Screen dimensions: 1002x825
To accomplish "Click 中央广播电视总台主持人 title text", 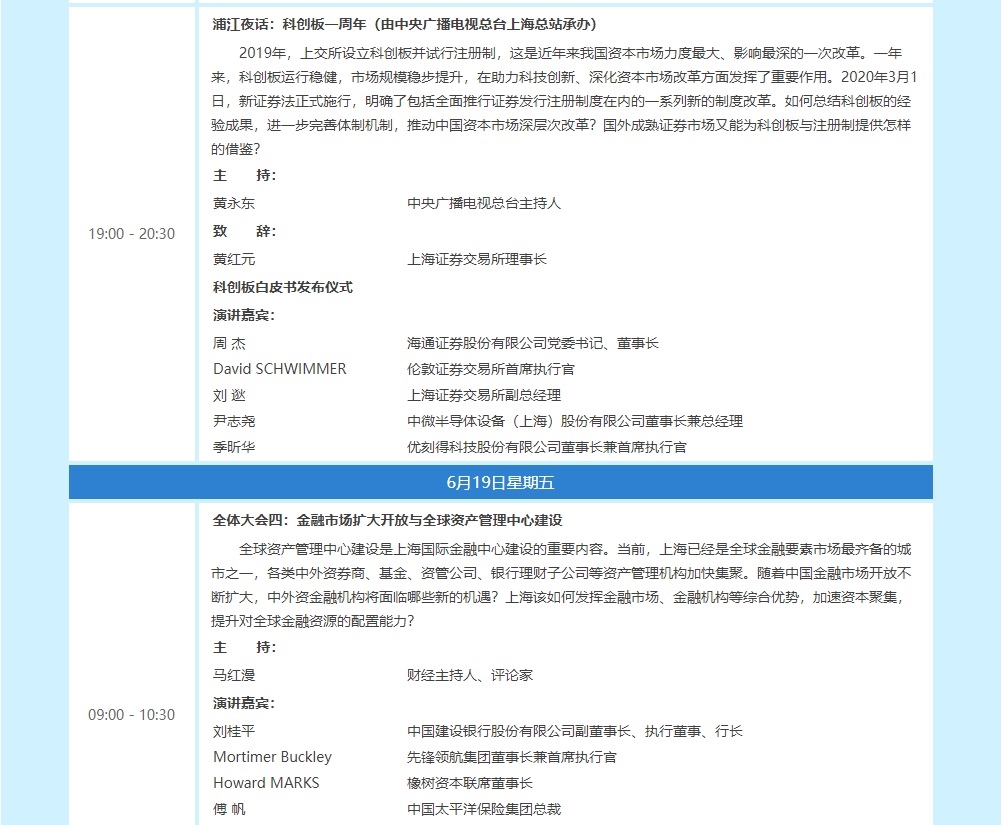I will click(x=484, y=203).
